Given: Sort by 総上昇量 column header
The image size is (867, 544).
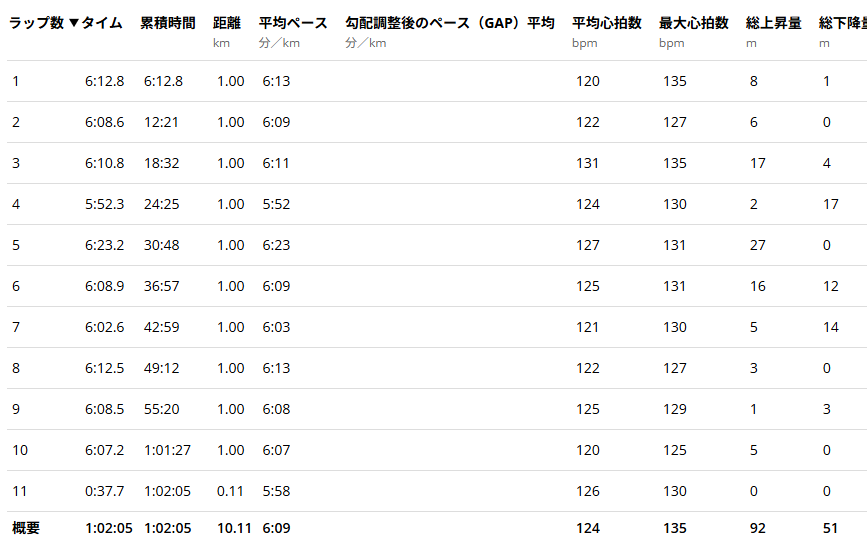Looking at the screenshot, I should pyautogui.click(x=774, y=23).
